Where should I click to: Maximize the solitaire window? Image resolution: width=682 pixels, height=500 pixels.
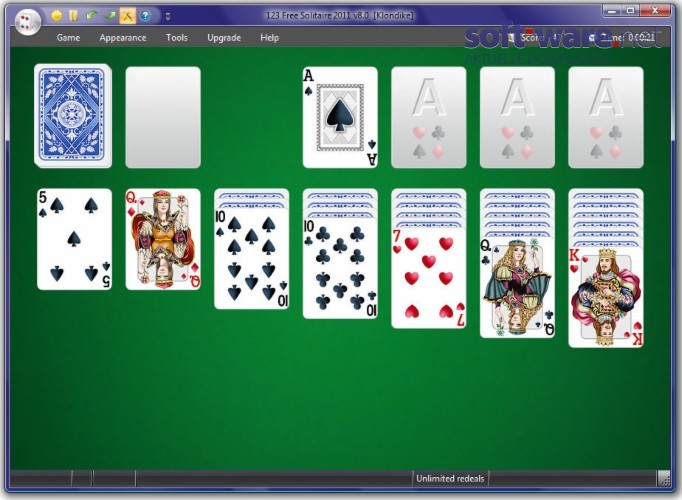pos(631,11)
